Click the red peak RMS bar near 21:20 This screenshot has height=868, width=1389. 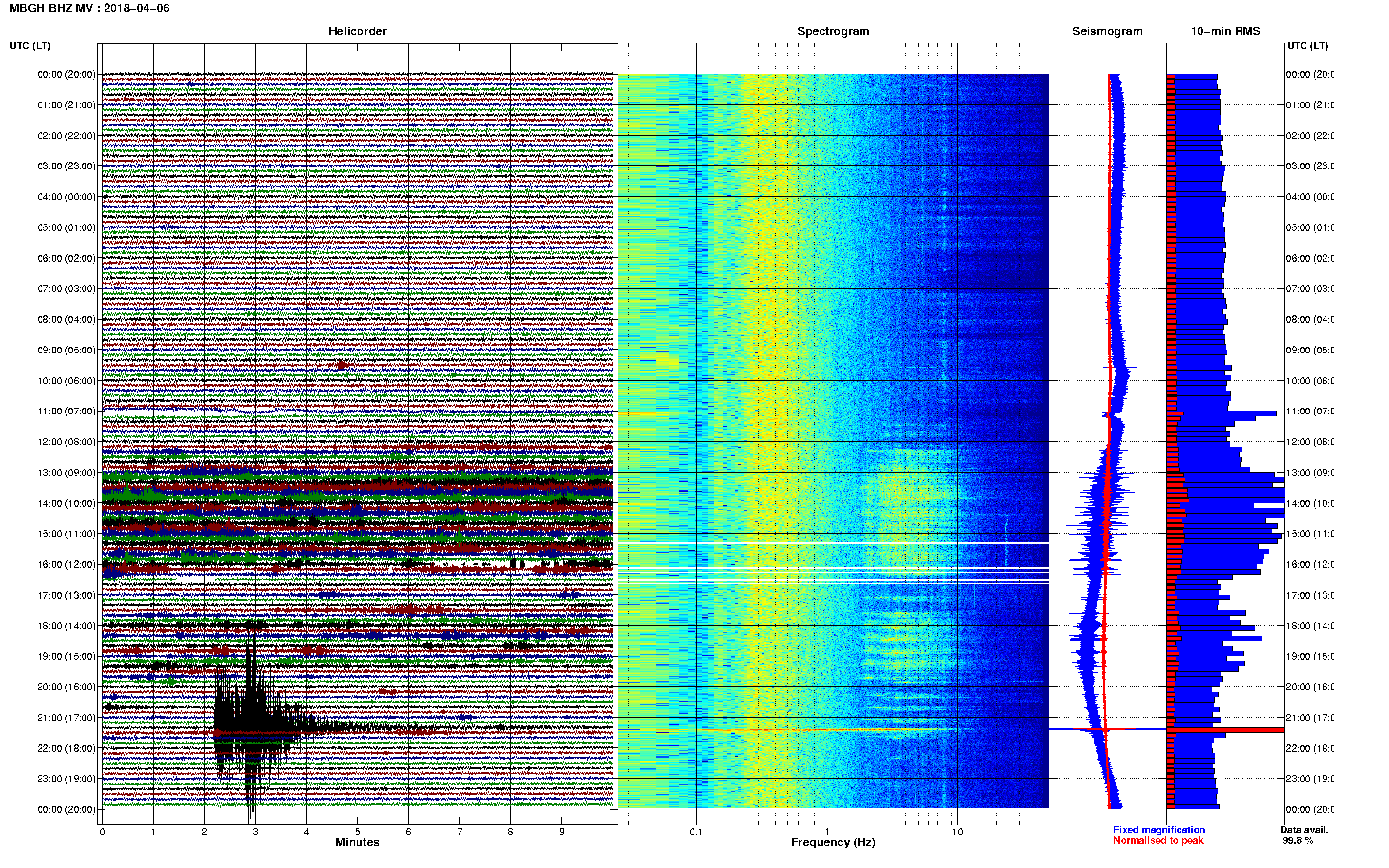[x=1225, y=730]
